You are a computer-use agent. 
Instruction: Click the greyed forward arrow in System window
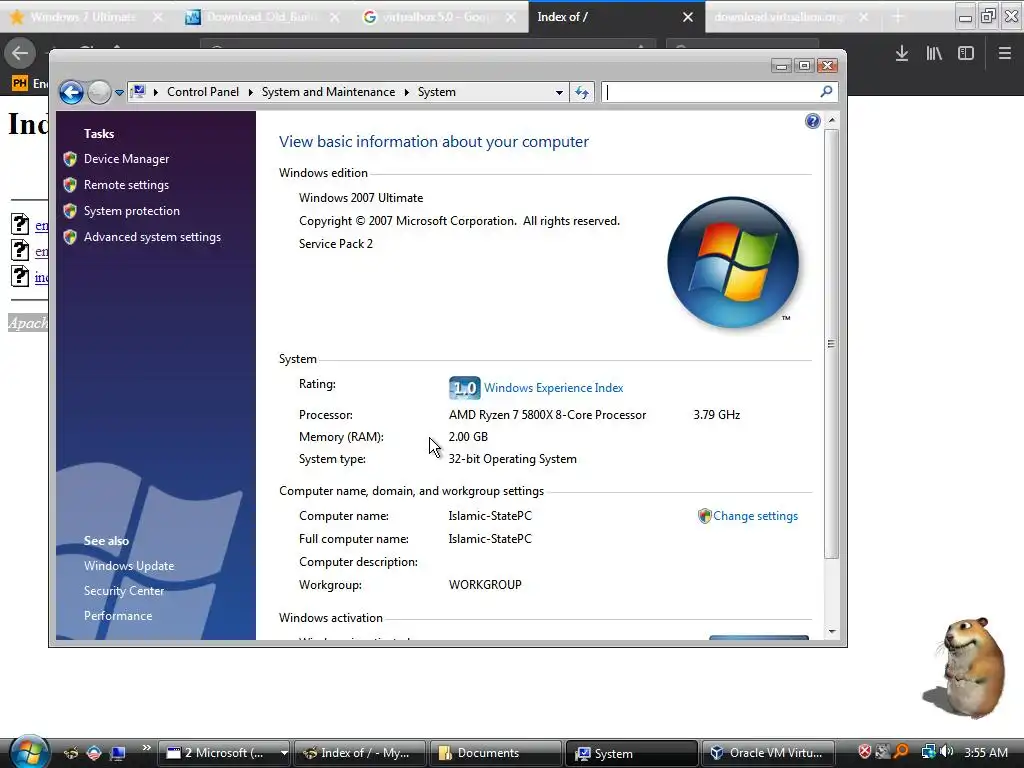click(x=99, y=92)
